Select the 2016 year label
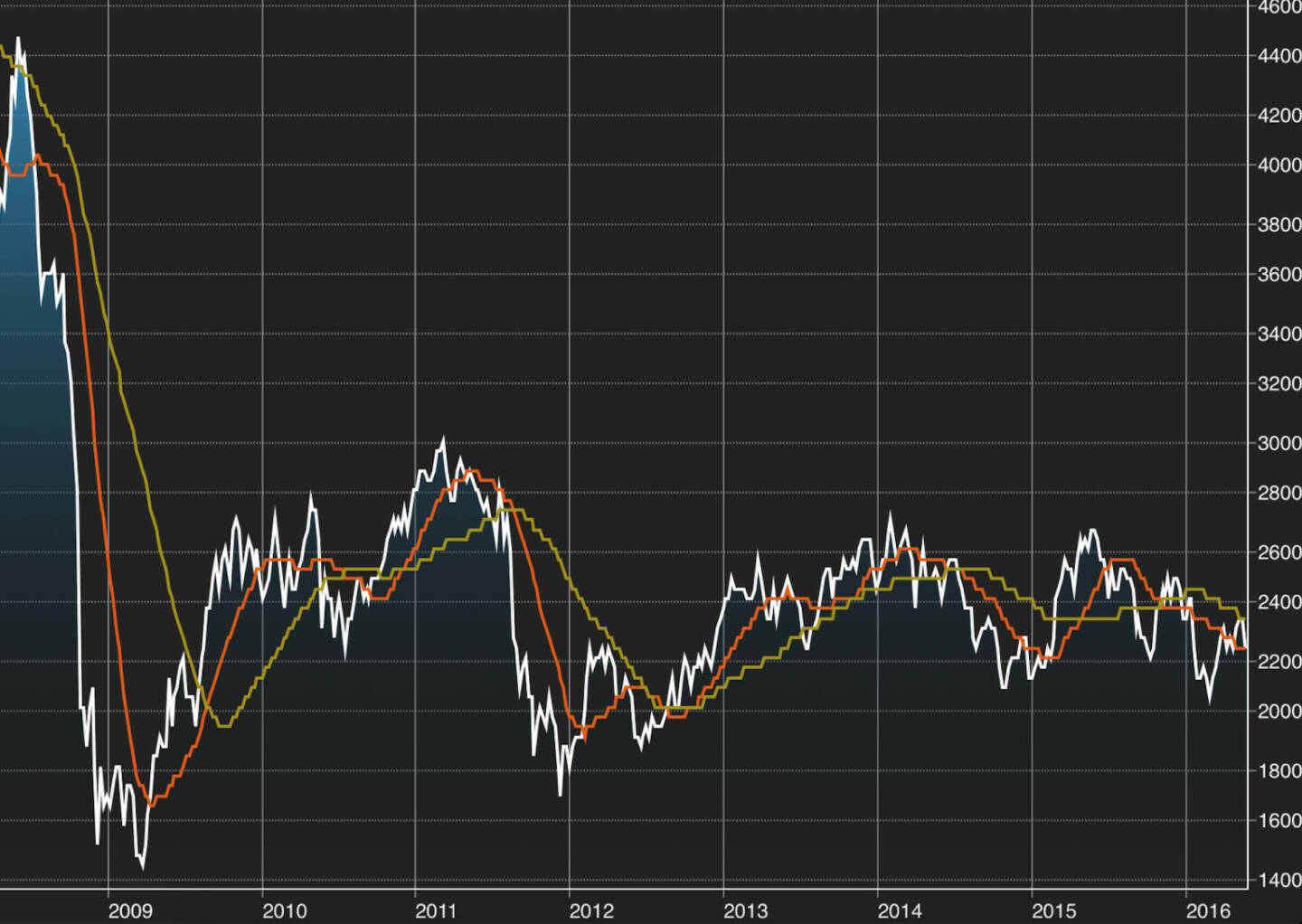This screenshot has height=924, width=1302. pos(1208,910)
